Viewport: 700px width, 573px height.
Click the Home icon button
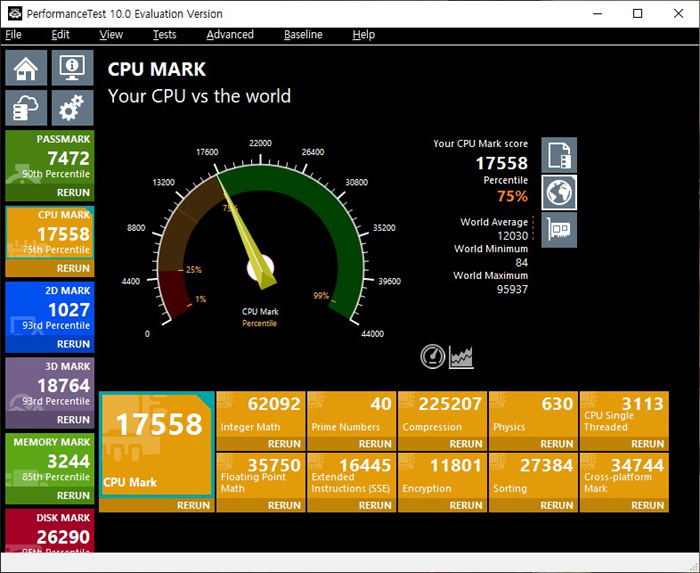[x=27, y=69]
